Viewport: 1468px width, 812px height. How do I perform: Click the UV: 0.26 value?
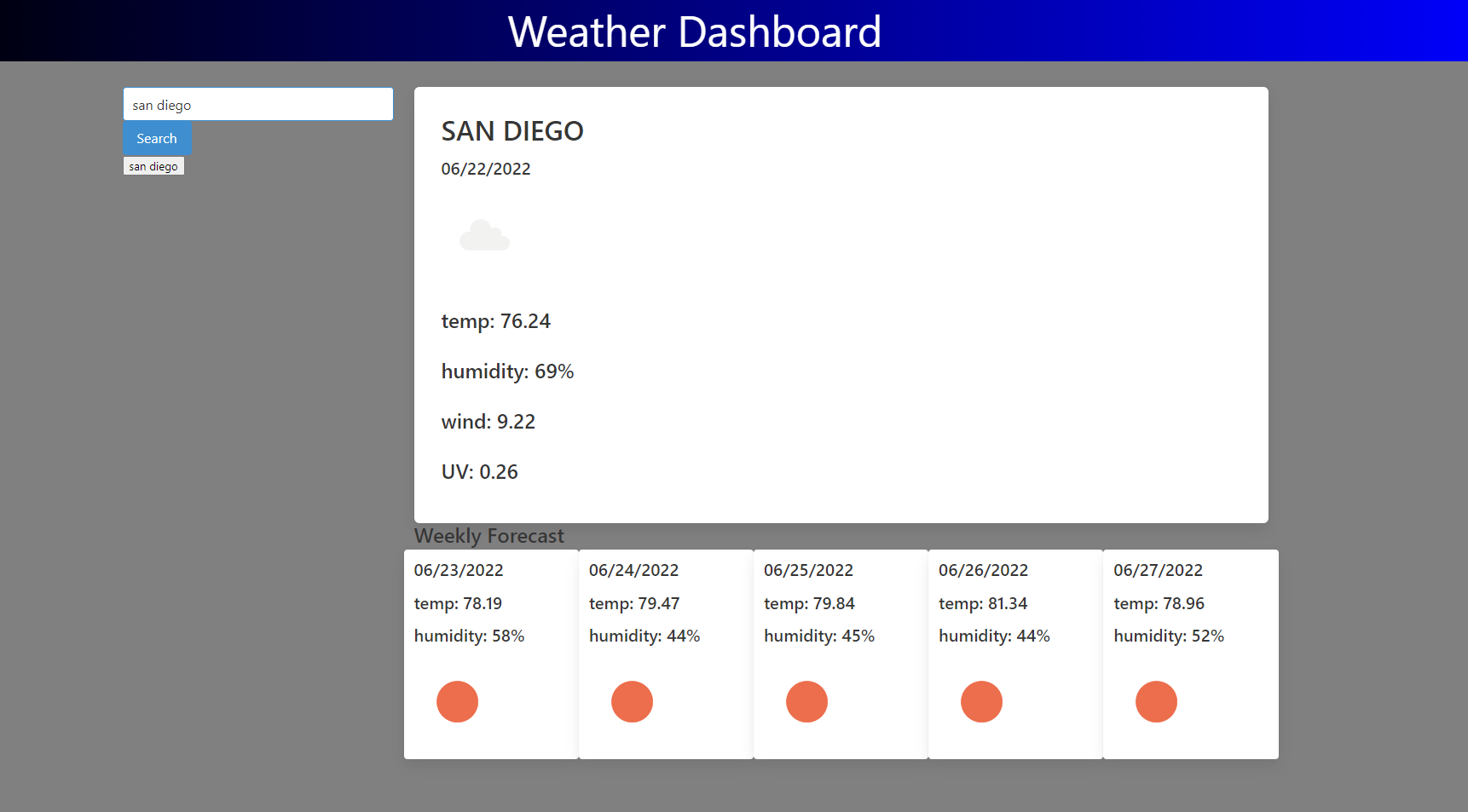click(479, 471)
